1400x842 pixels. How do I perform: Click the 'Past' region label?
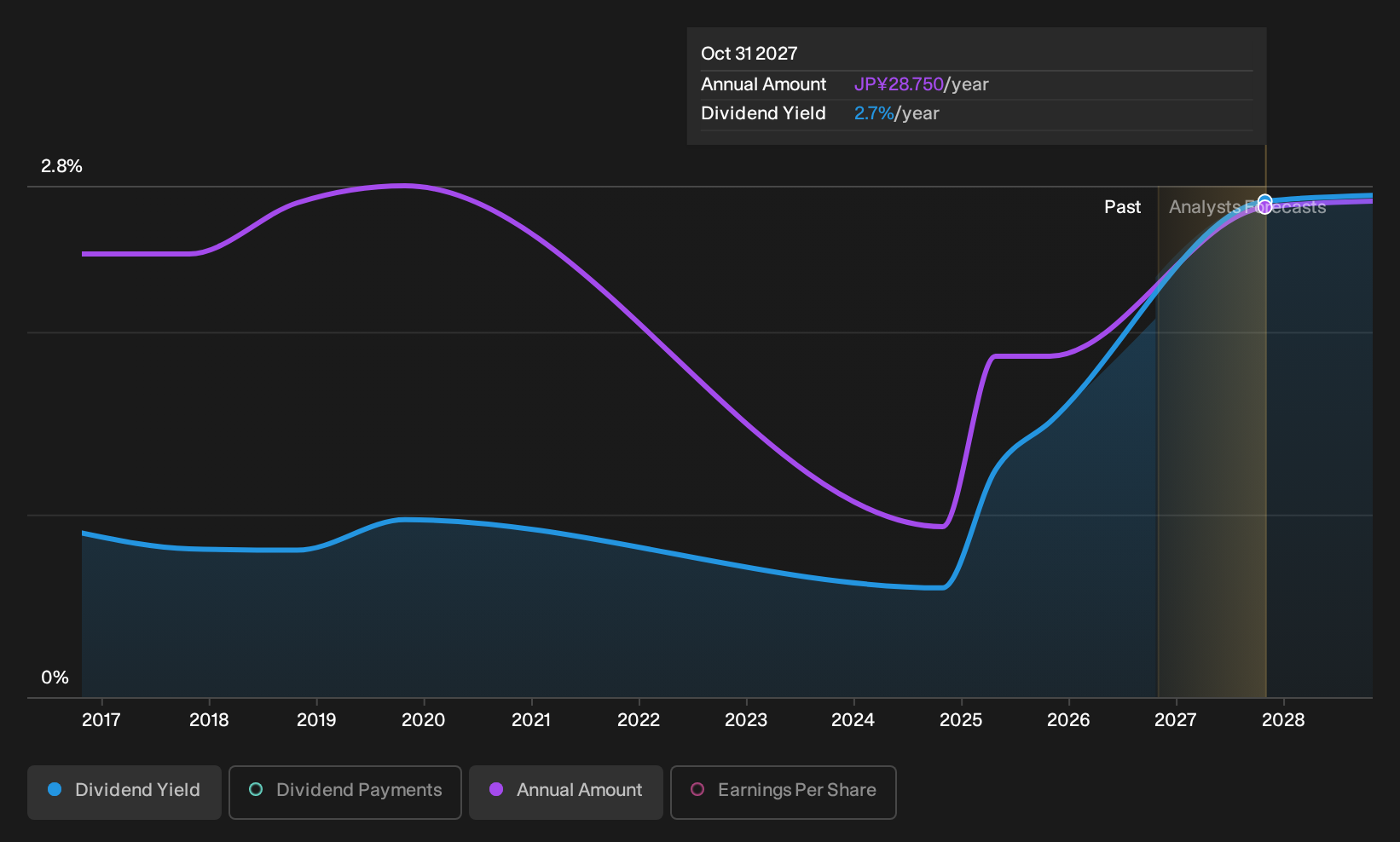1122,207
